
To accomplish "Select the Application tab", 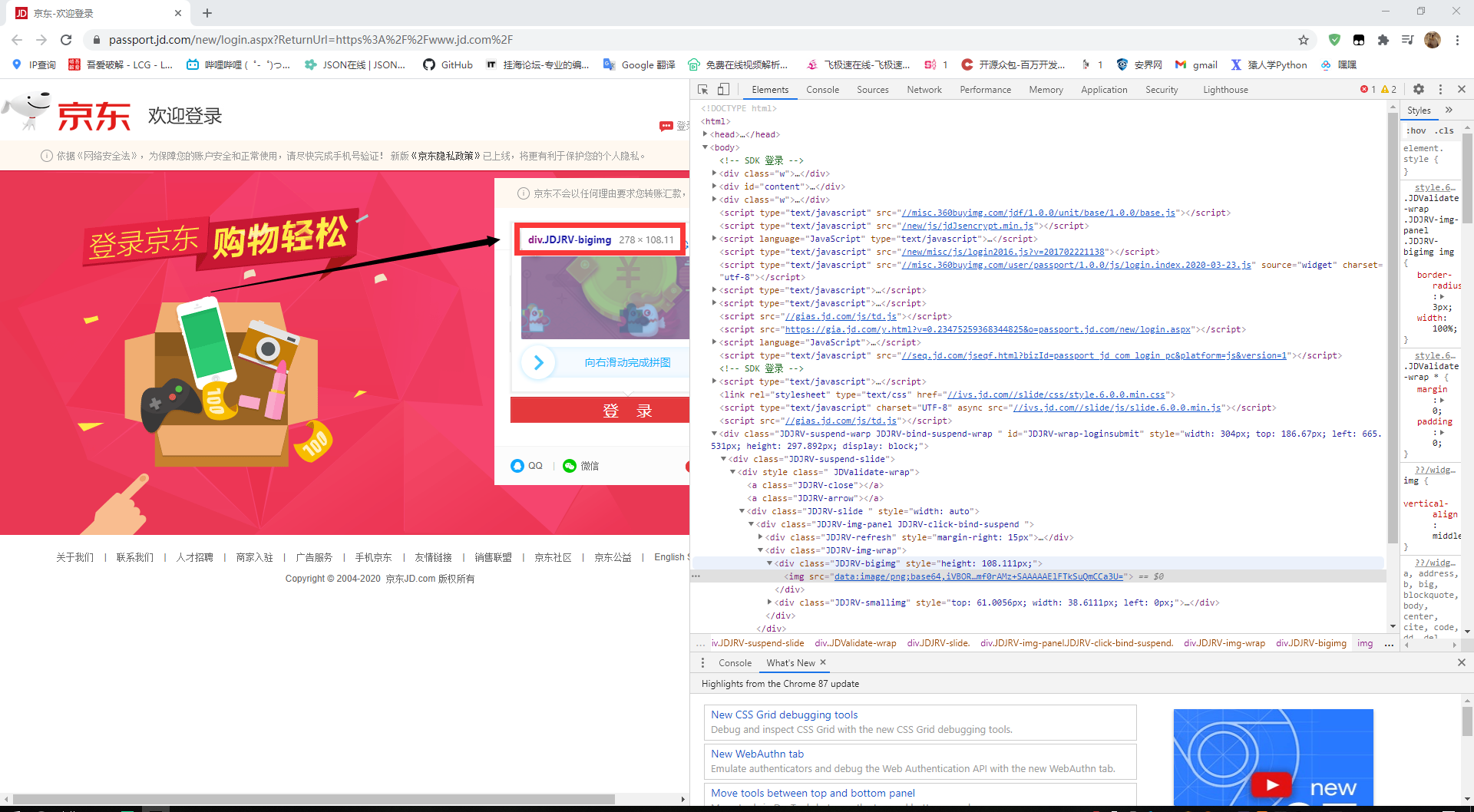I will (x=1104, y=90).
